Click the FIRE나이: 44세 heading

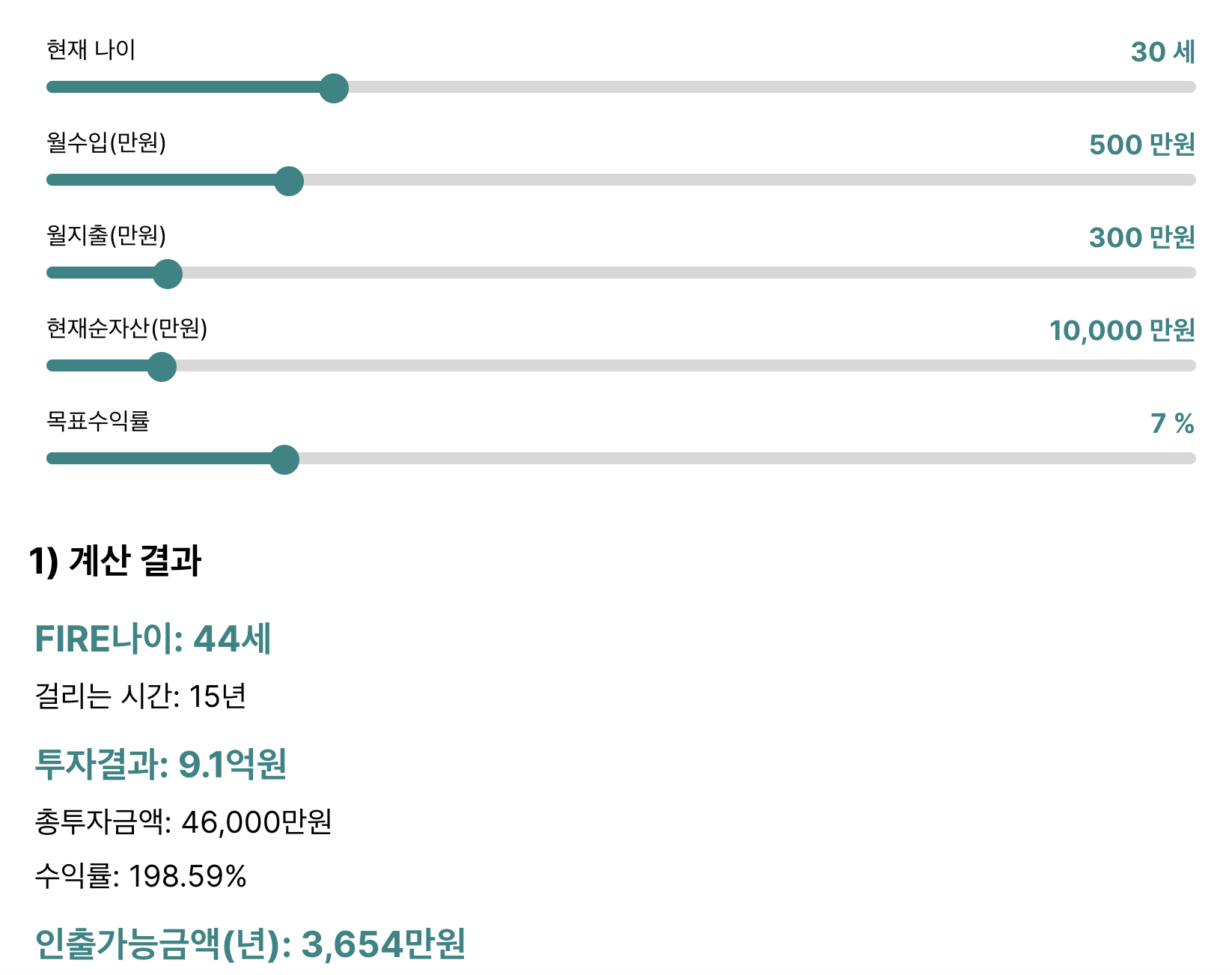tap(154, 639)
